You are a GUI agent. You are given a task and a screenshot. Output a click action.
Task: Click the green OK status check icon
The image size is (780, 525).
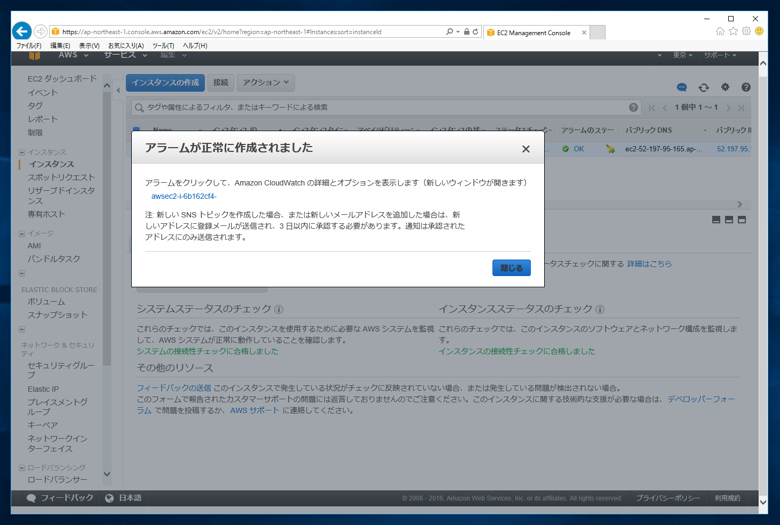pyautogui.click(x=565, y=149)
